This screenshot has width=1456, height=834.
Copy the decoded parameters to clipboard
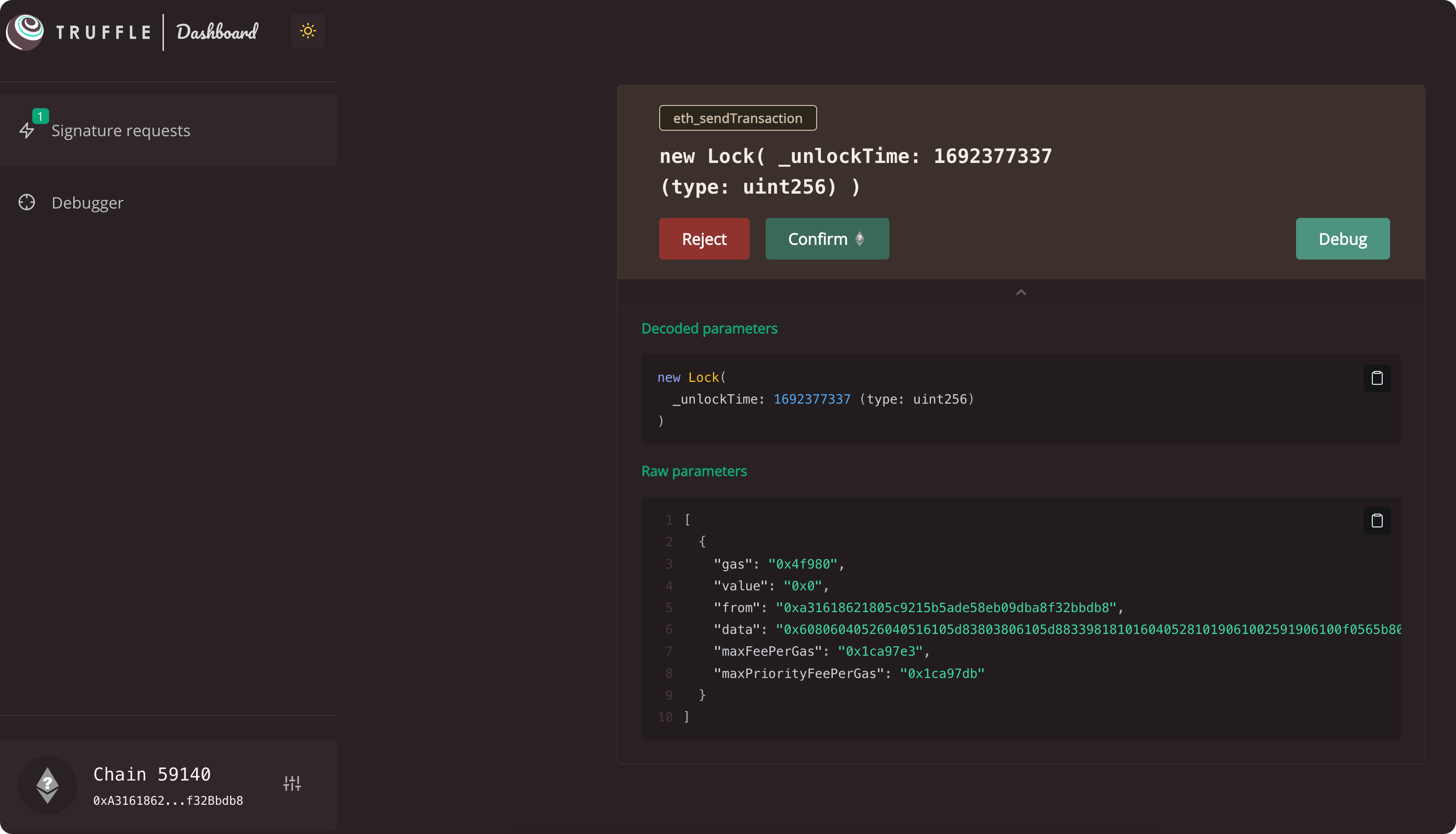1377,378
